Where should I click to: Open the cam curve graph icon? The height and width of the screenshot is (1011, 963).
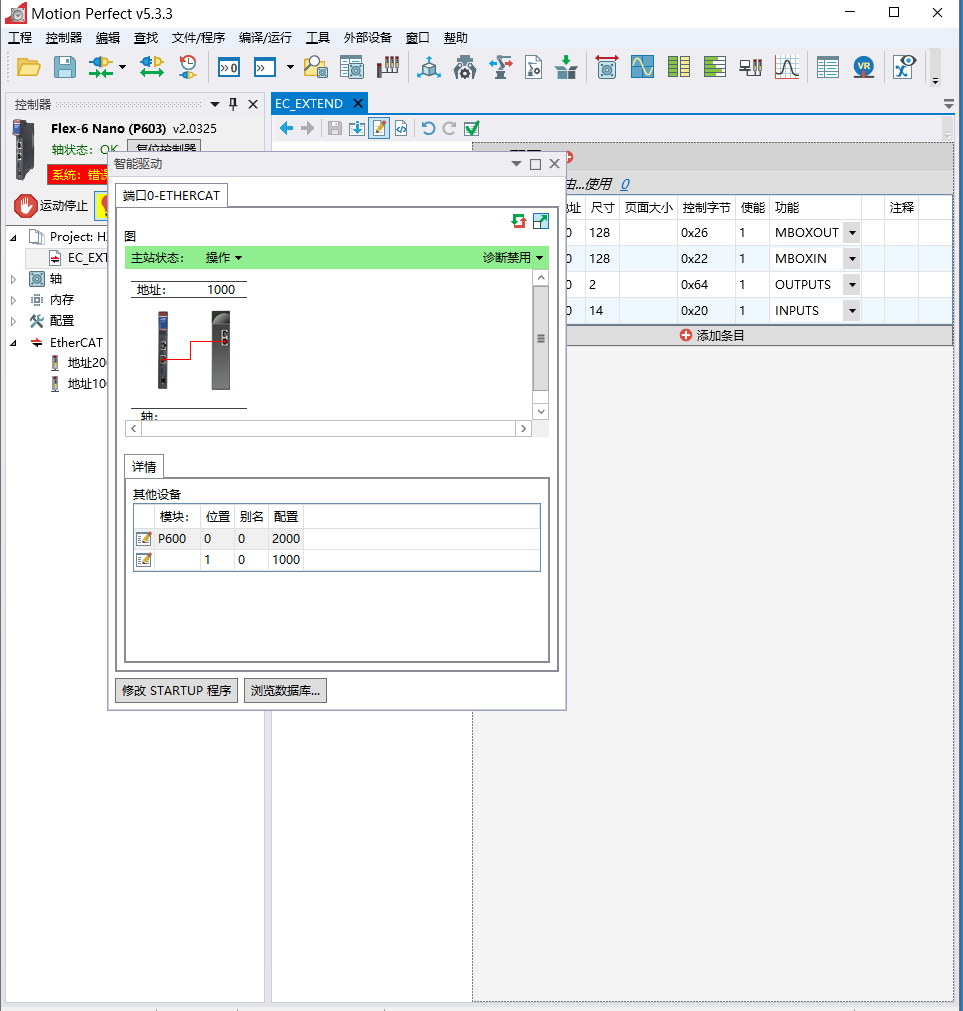coord(787,67)
